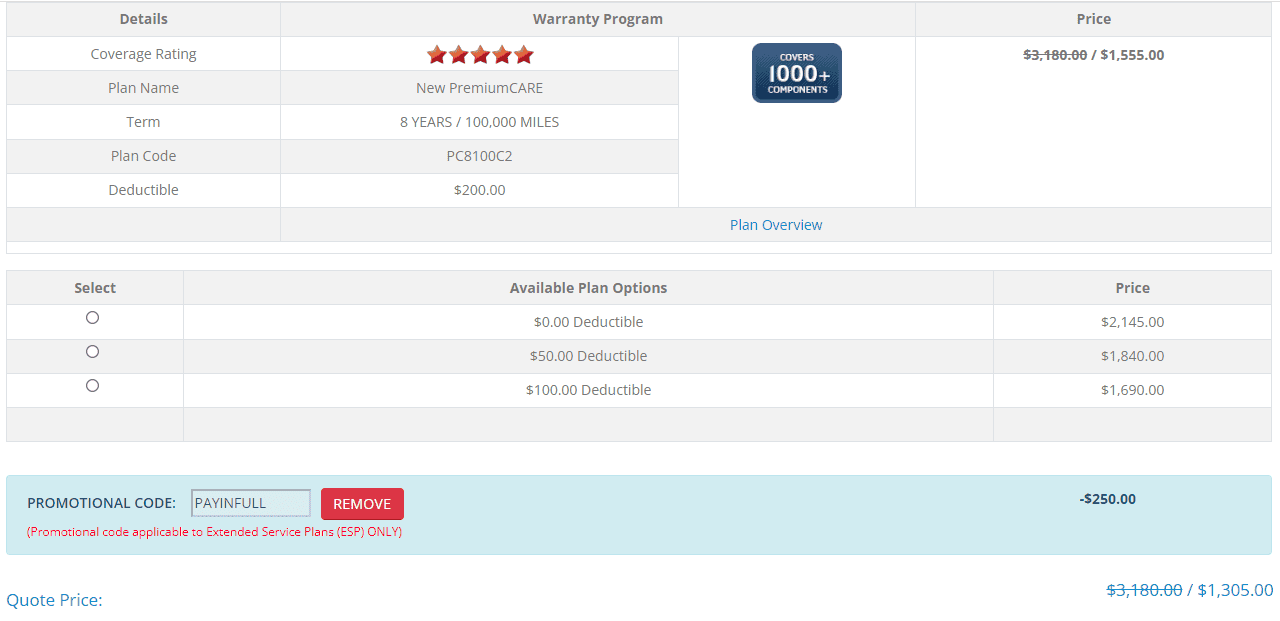Click the $2,145.00 price cell
This screenshot has height=621, width=1280.
coord(1132,322)
